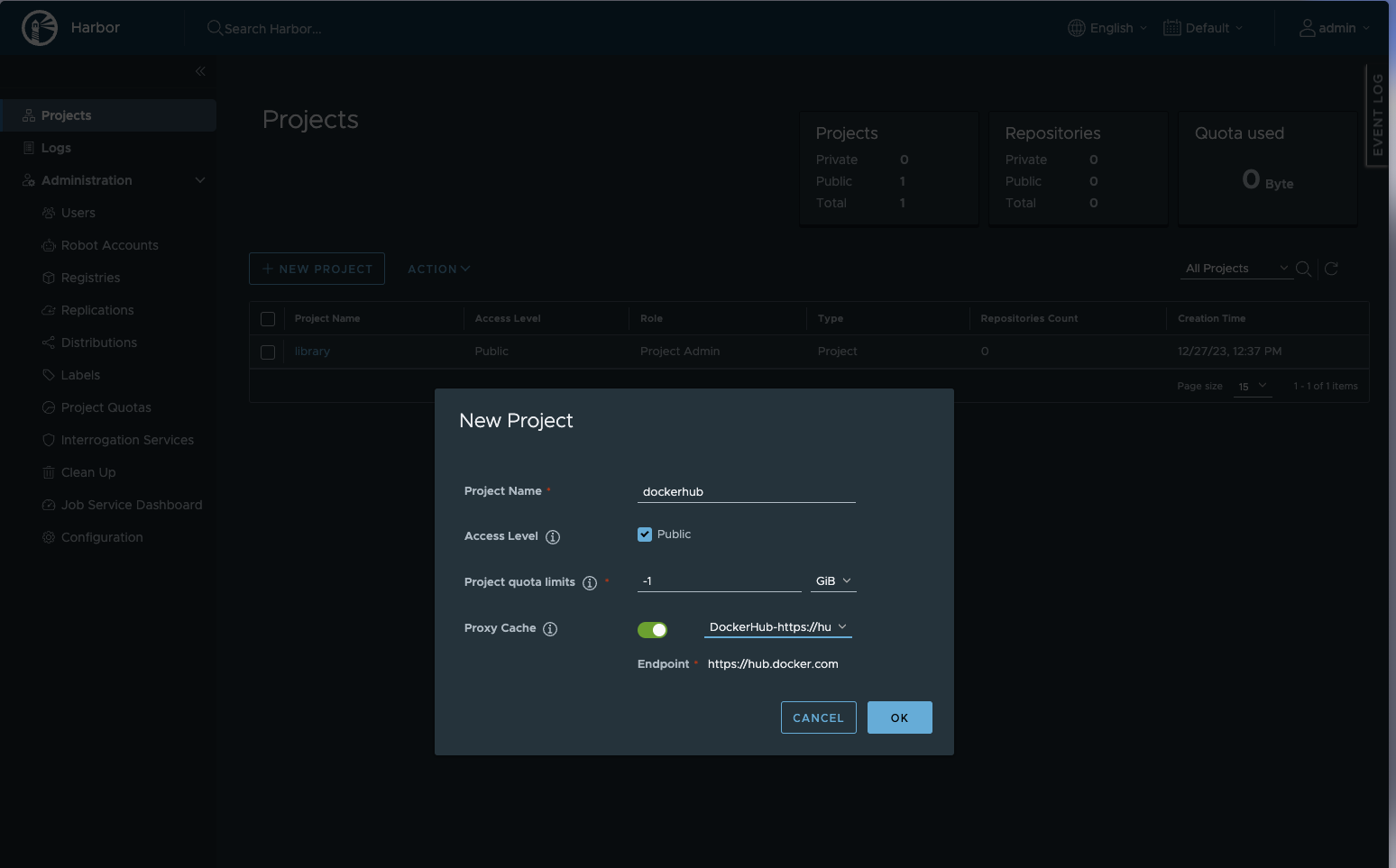Click the Access Level column header
The height and width of the screenshot is (868, 1396).
coord(508,318)
